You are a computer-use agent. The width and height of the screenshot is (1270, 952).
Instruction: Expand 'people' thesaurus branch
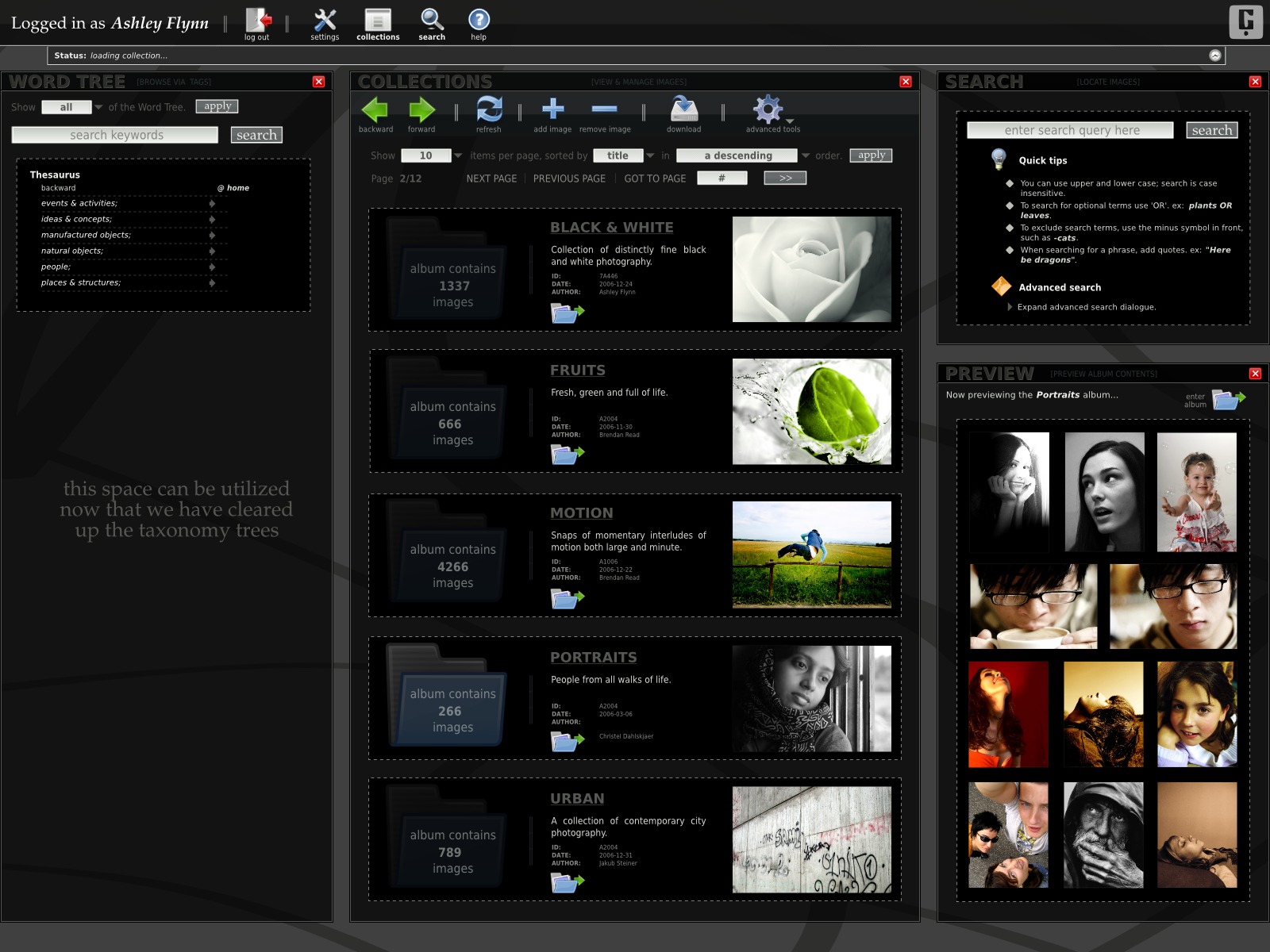[x=212, y=267]
